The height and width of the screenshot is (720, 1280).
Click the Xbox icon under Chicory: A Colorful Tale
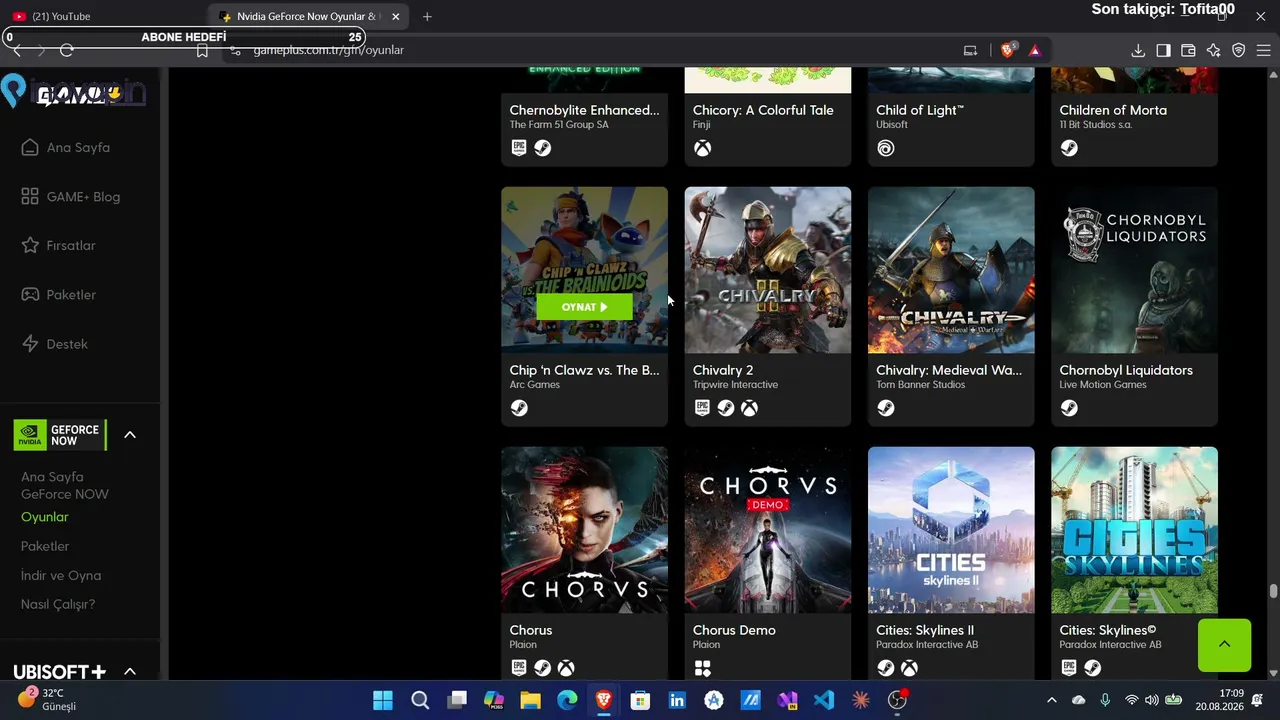tap(703, 148)
